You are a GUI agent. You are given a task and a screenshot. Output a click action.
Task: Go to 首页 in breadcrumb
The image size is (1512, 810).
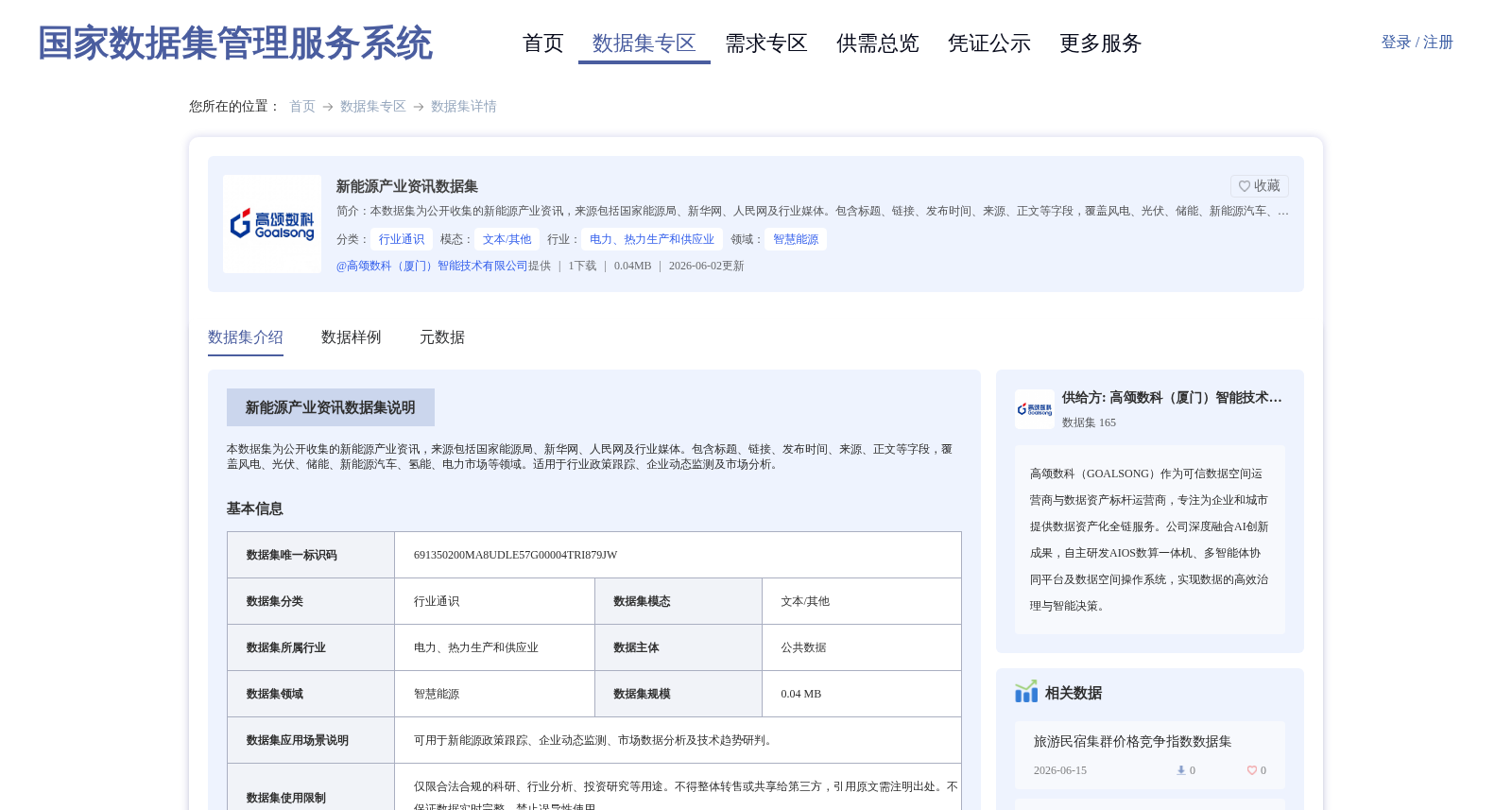pyautogui.click(x=302, y=107)
